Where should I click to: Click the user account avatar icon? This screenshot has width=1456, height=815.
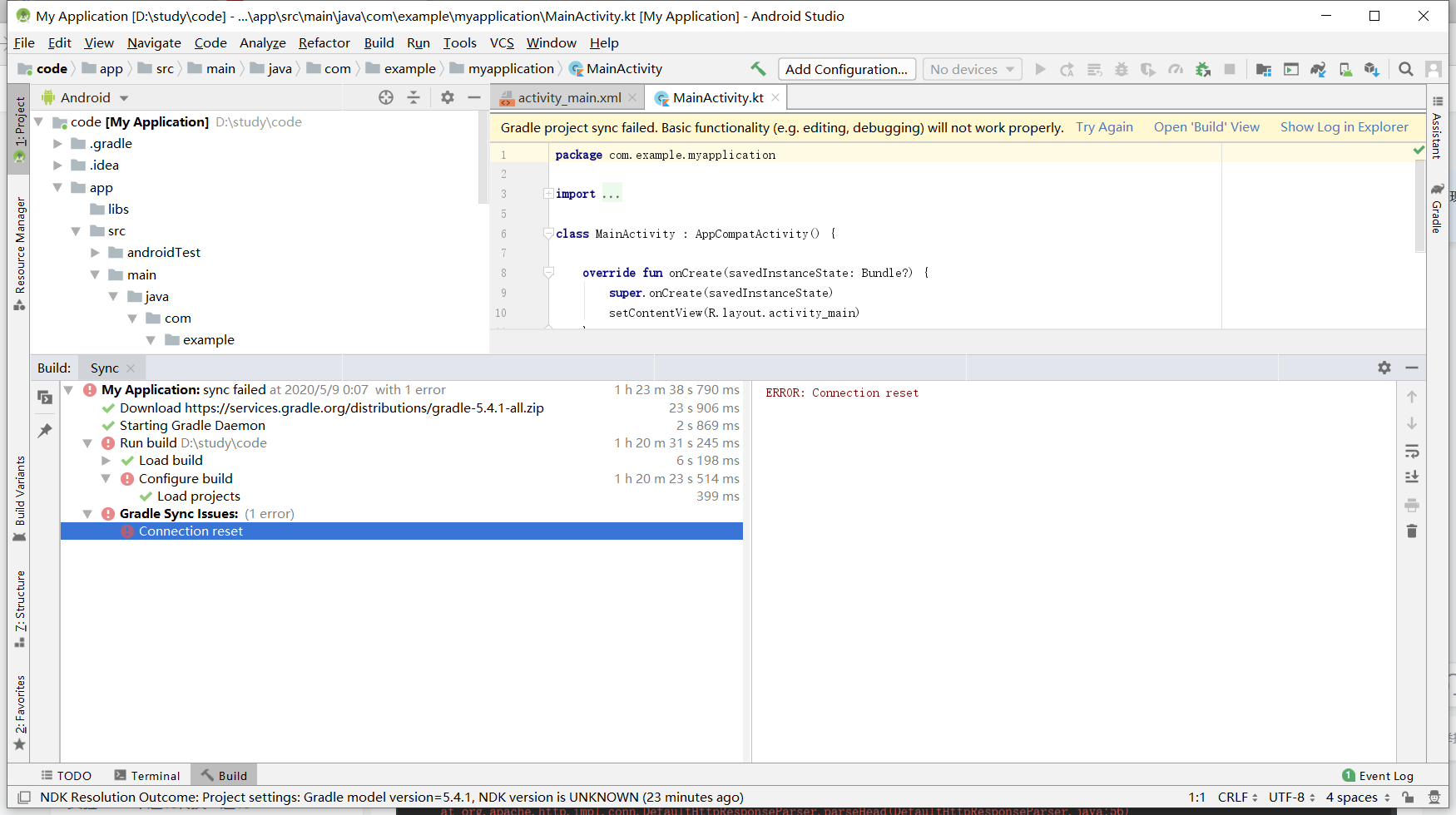tap(1434, 69)
